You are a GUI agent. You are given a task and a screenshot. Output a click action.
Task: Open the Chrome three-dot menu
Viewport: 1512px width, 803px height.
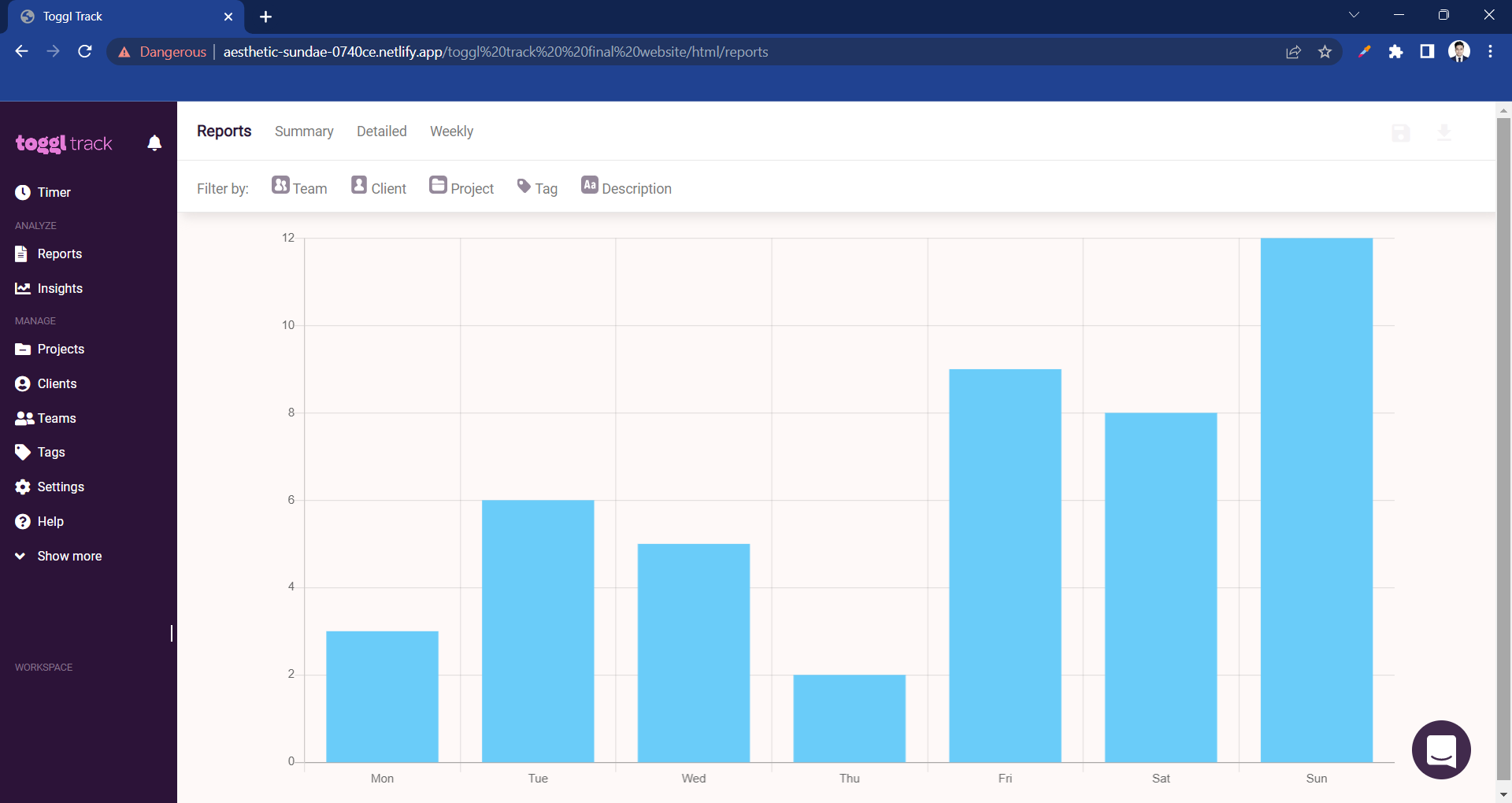1490,52
